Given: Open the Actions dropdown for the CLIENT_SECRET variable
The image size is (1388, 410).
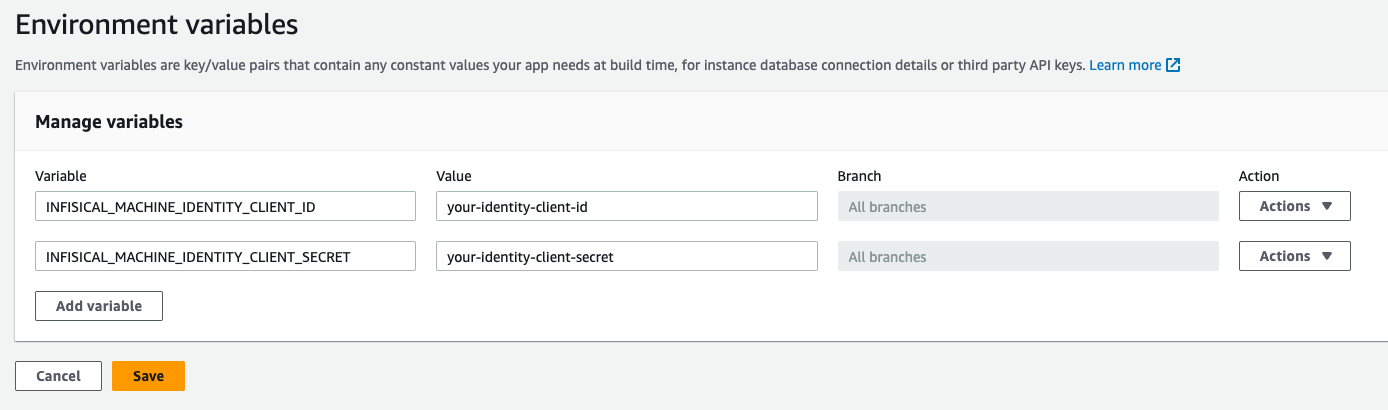Looking at the screenshot, I should click(1295, 256).
